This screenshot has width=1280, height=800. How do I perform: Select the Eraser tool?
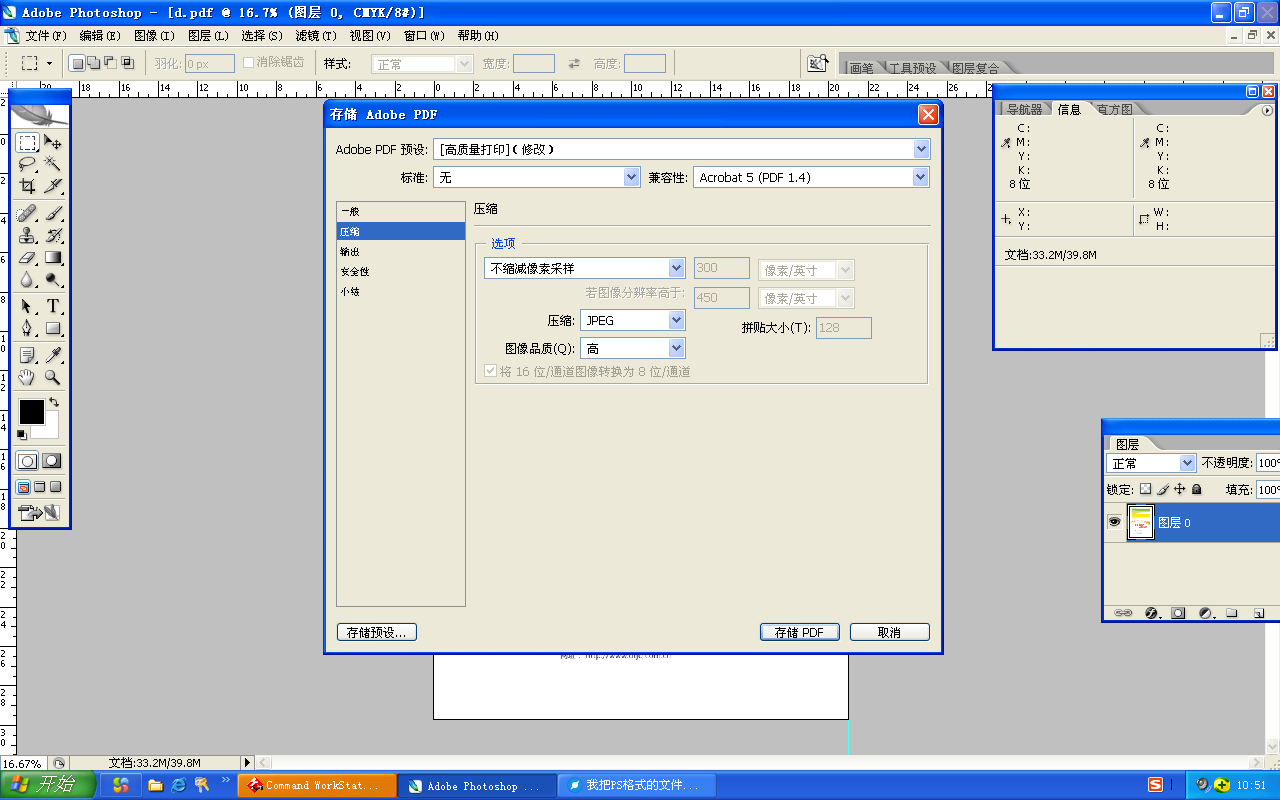28,258
